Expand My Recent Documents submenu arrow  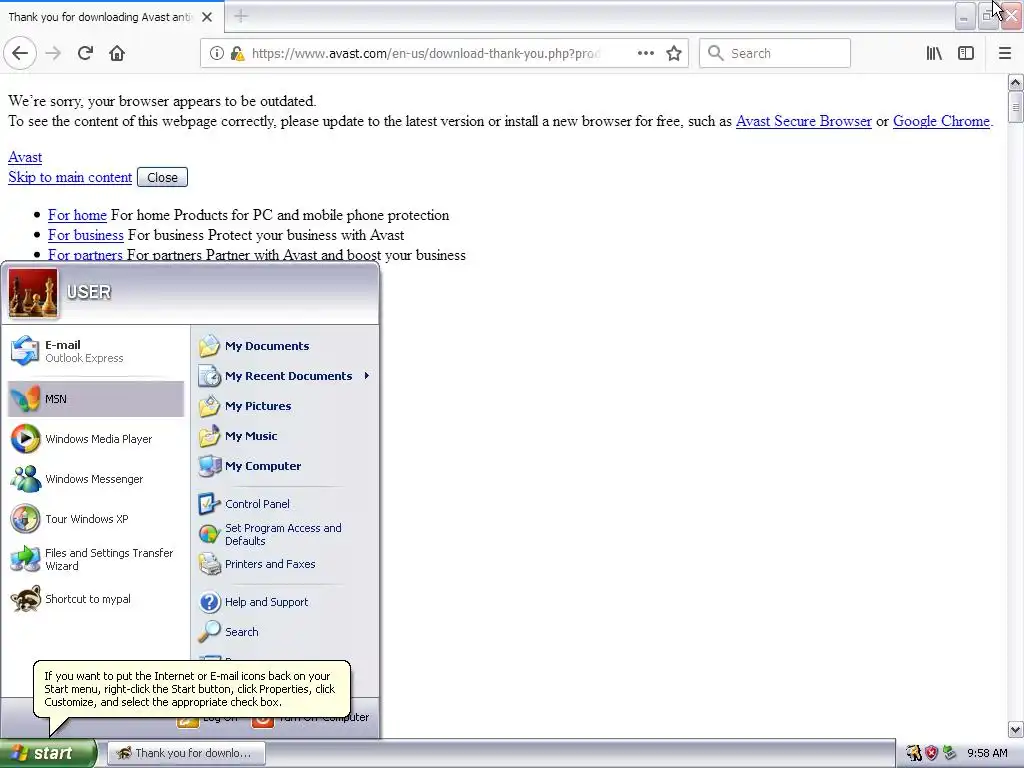click(x=367, y=376)
